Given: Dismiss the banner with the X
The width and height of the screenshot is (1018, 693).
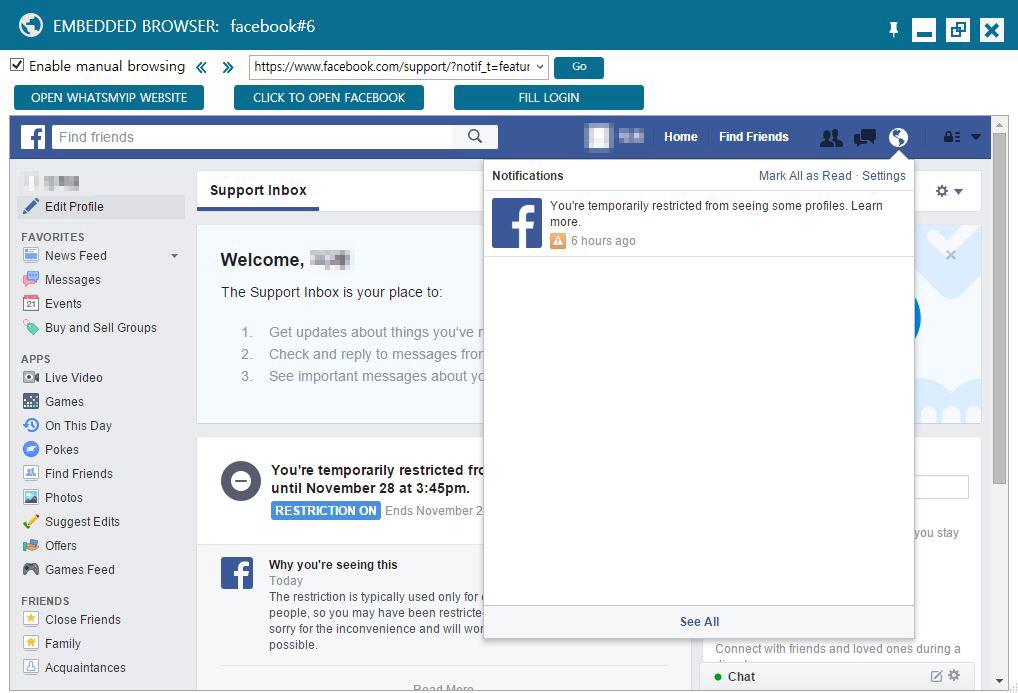Looking at the screenshot, I should click(950, 255).
